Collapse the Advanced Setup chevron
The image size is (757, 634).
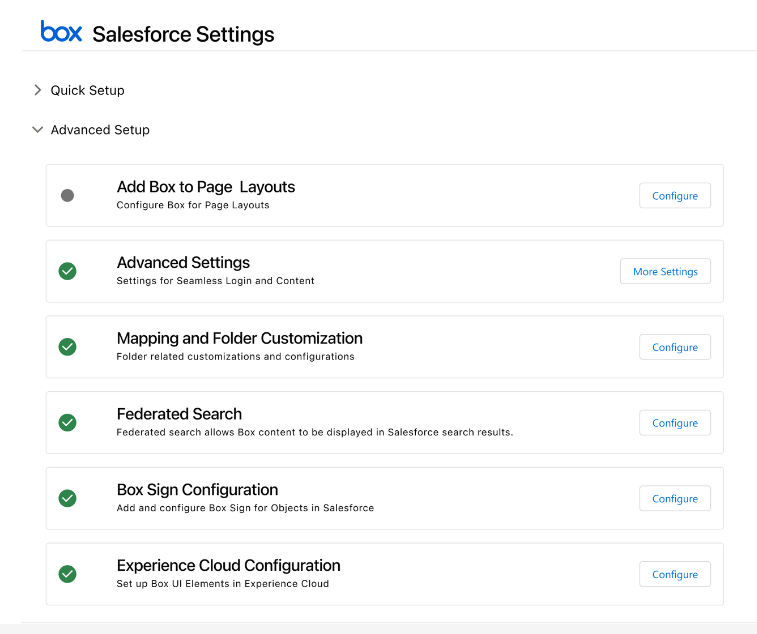[38, 130]
